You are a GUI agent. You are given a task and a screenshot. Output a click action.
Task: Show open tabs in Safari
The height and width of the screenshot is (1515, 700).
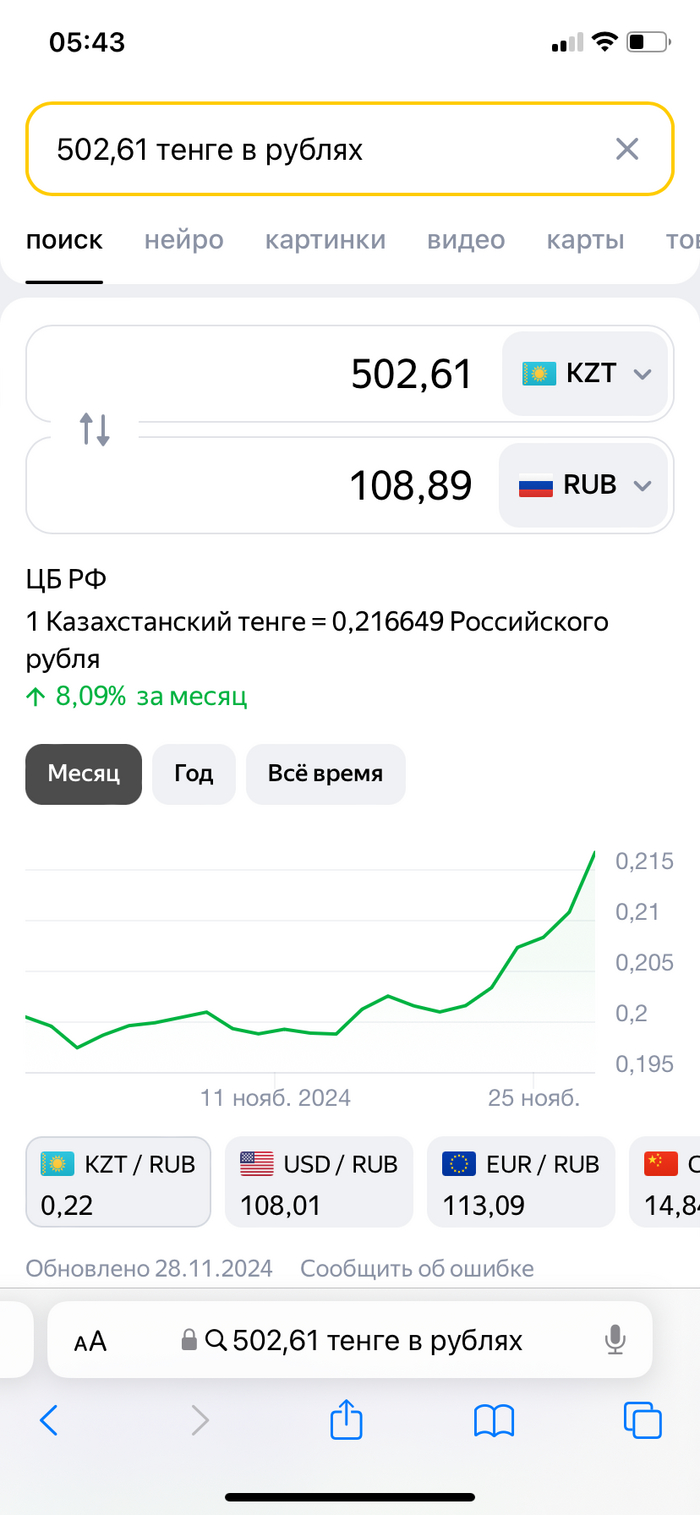(x=642, y=1420)
